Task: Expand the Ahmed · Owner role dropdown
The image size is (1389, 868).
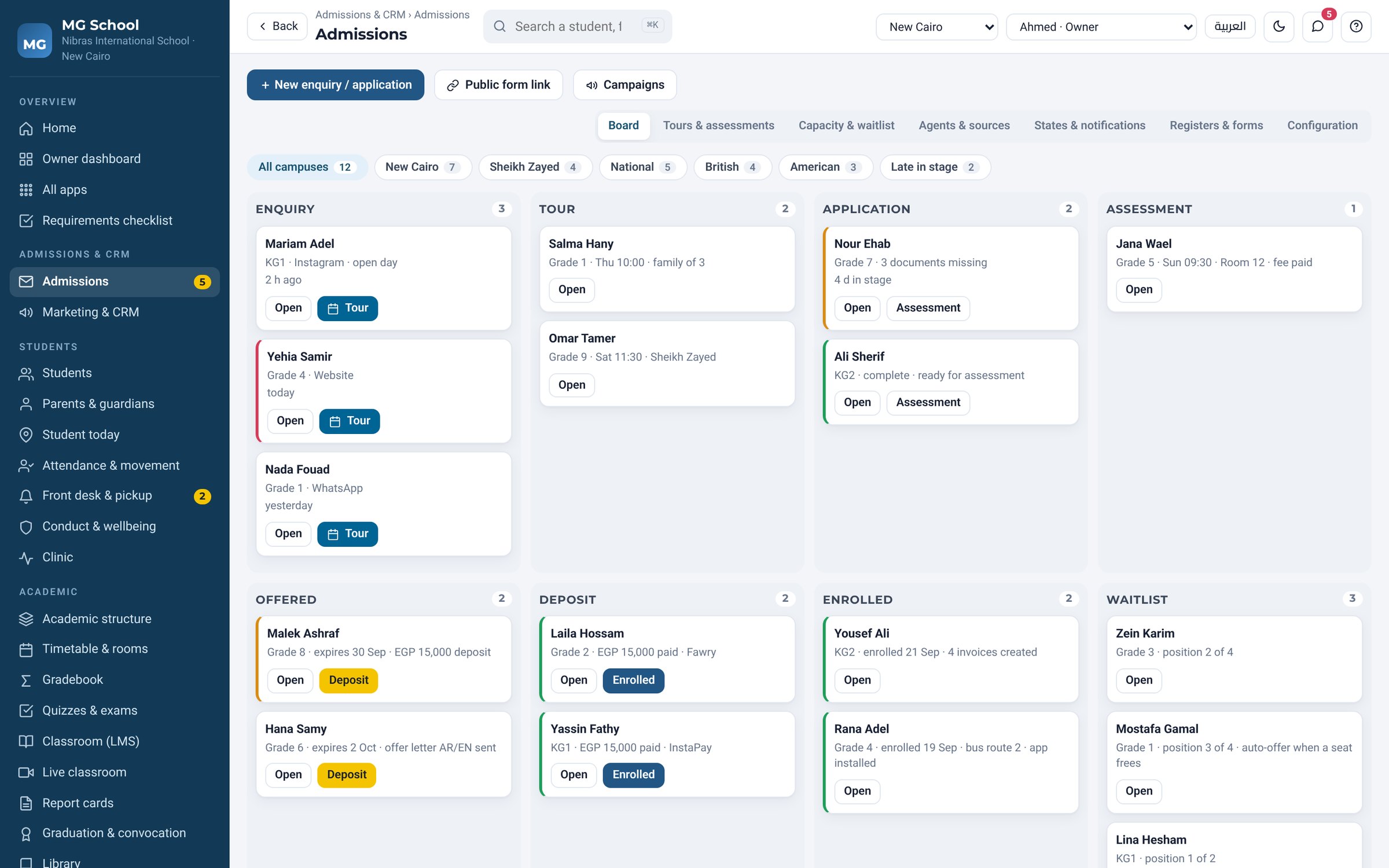Action: [x=1101, y=27]
